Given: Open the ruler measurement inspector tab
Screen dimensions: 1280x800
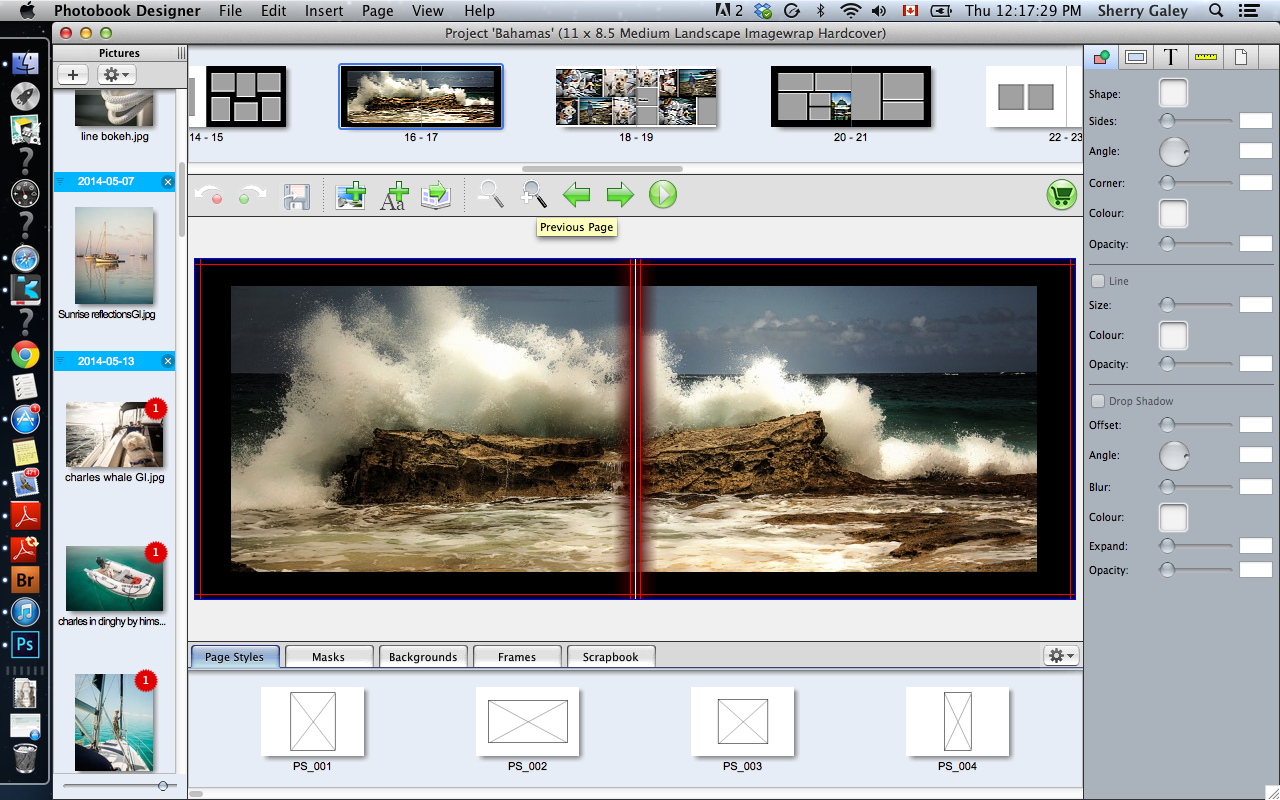Looking at the screenshot, I should (x=1205, y=57).
